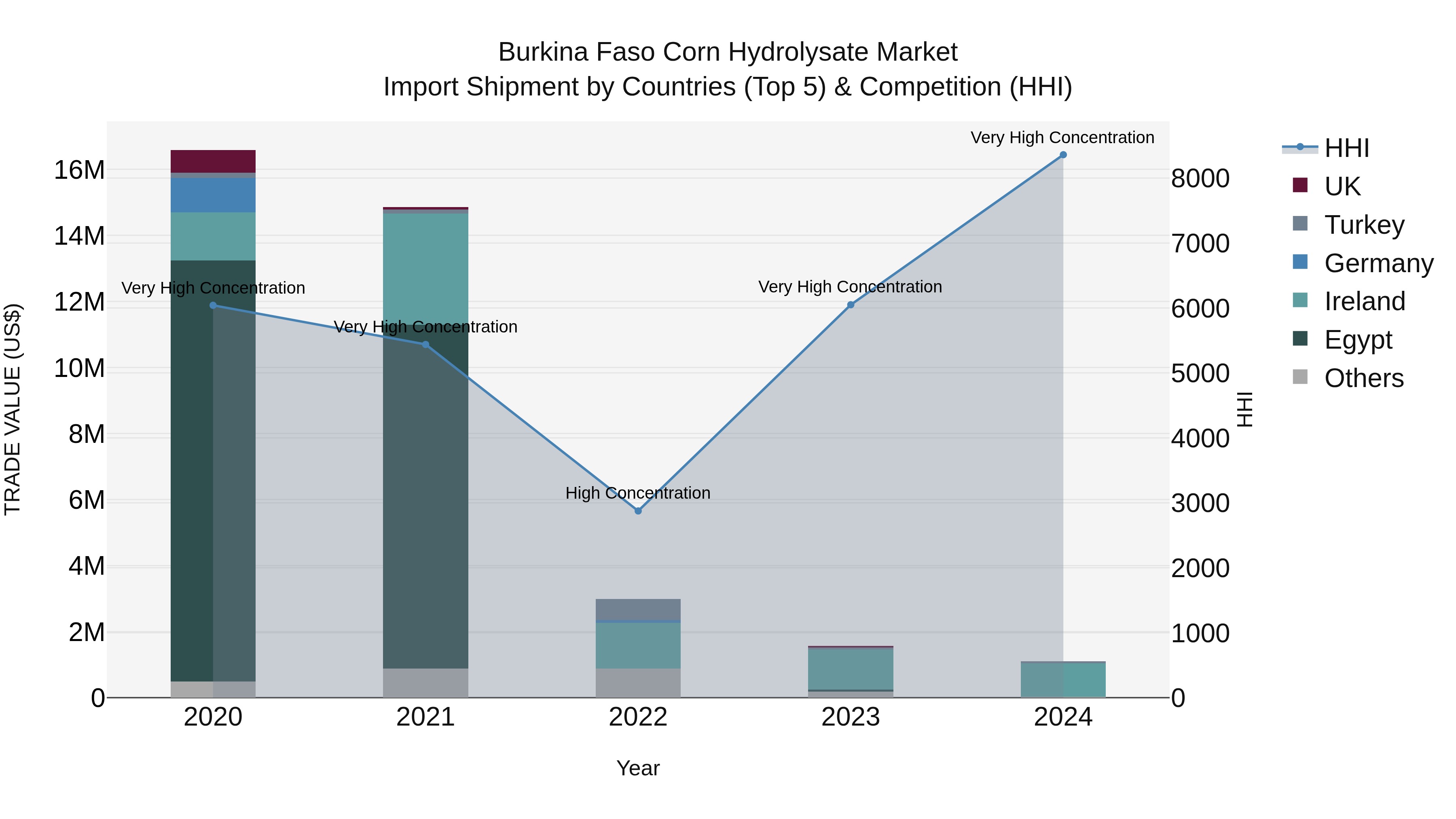Click the Others segment of the 2020 bar

(213, 690)
